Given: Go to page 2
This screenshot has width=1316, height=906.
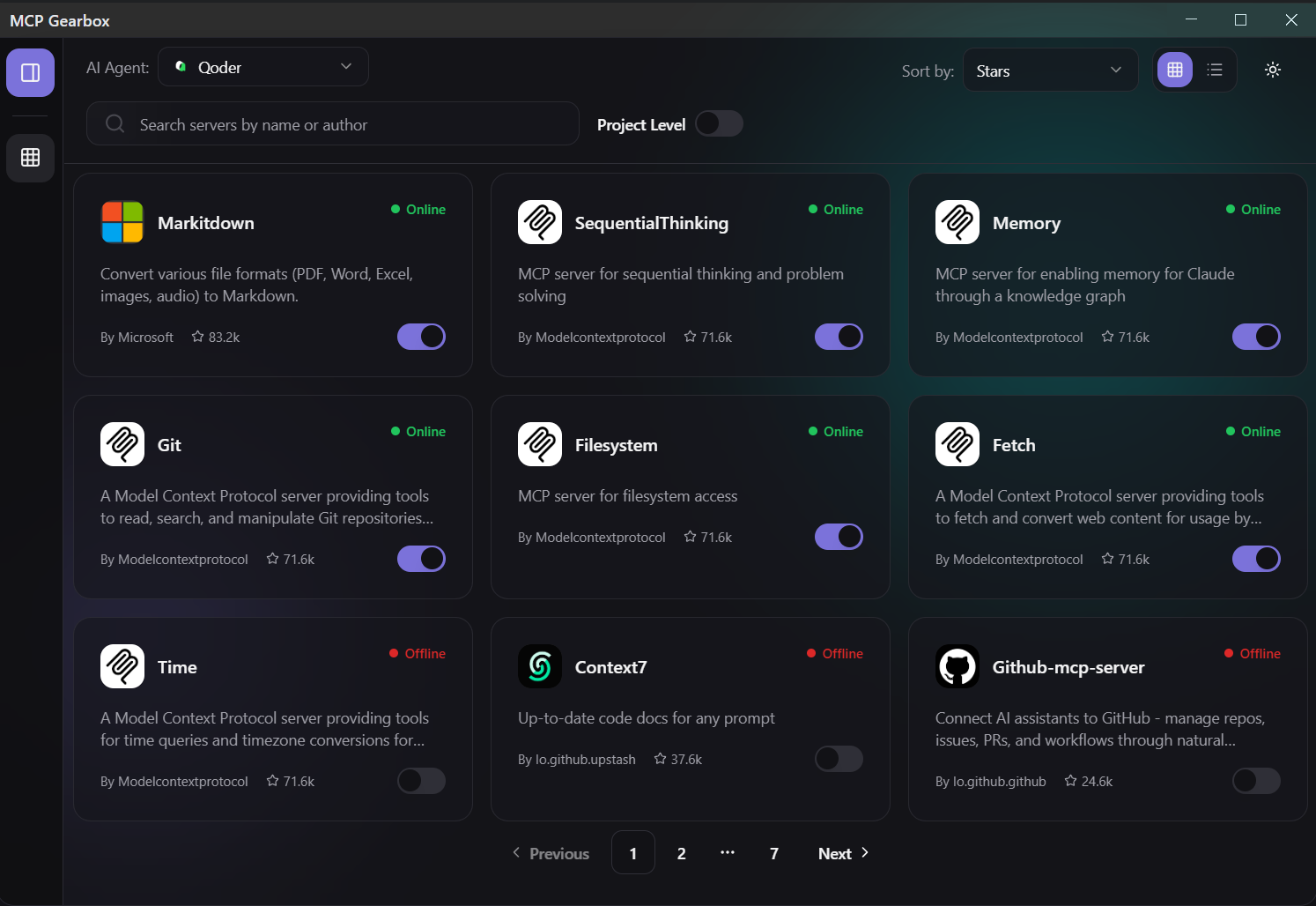Looking at the screenshot, I should click(681, 853).
